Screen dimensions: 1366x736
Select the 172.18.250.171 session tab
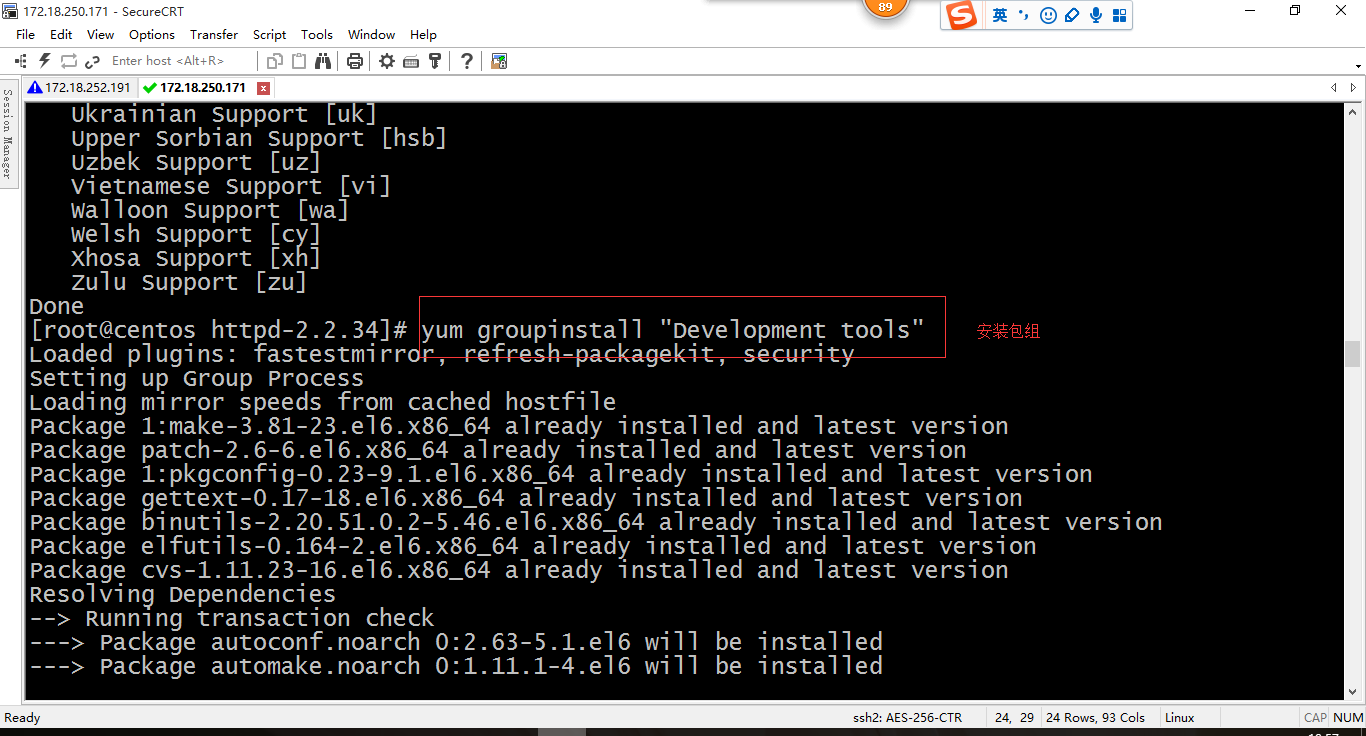click(x=206, y=88)
